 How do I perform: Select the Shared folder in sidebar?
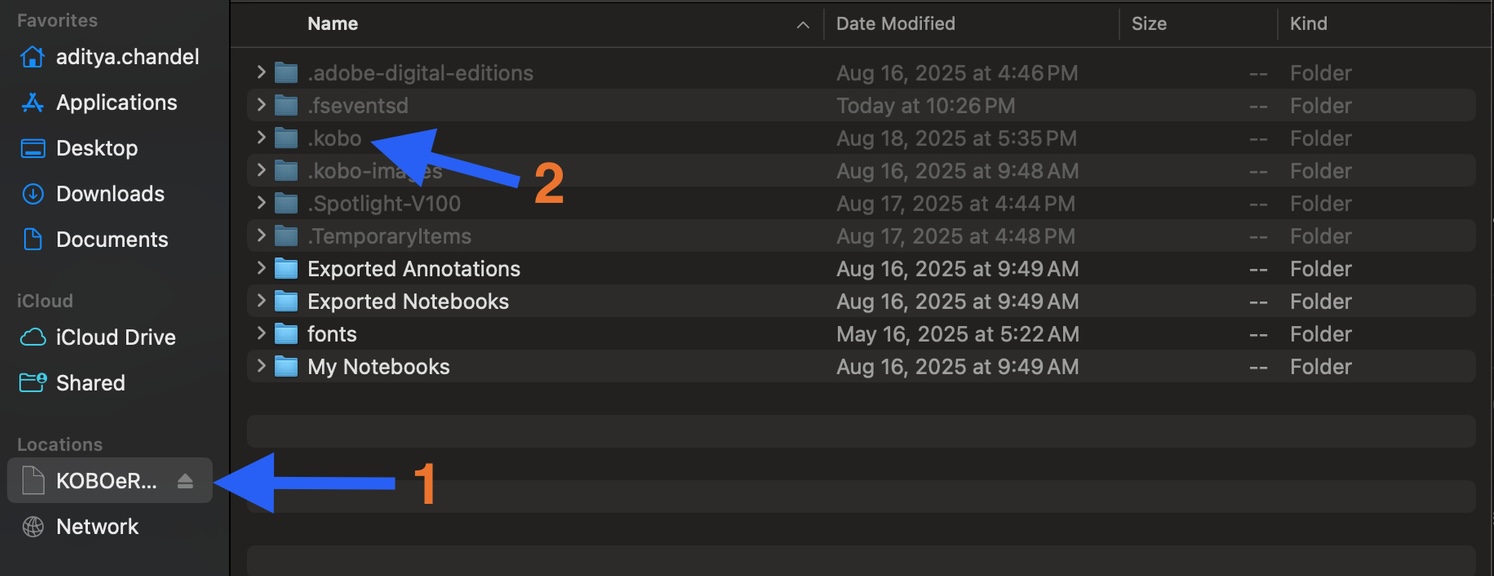coord(90,383)
